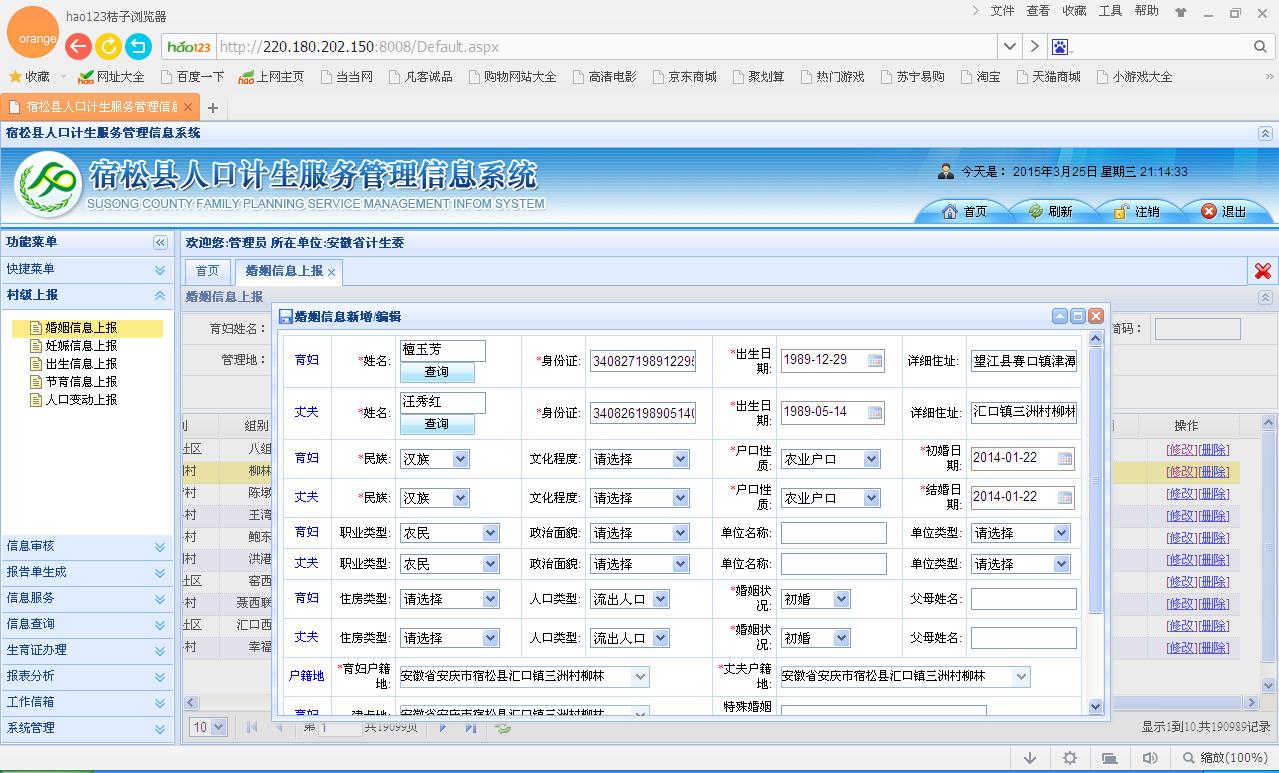
Task: Open 丈夫 文化程度 dropdown
Action: click(680, 497)
